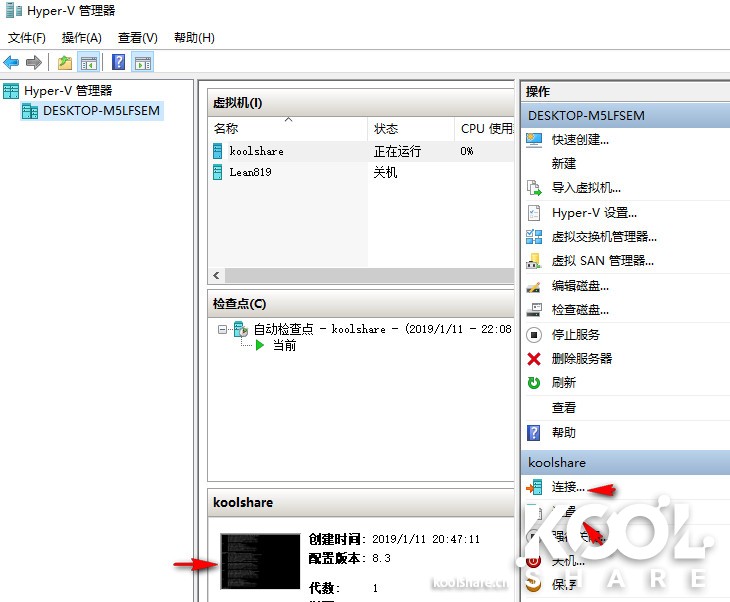This screenshot has width=730, height=602.
Task: Click the koolshare Actions section header
Action: [x=625, y=462]
